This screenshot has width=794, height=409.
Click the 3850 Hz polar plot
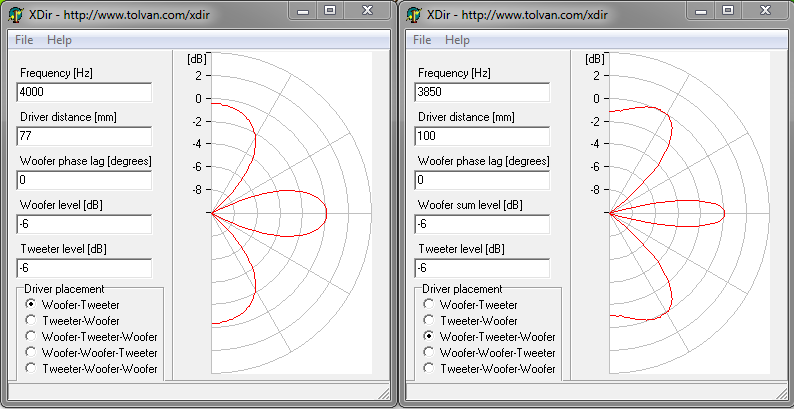[x=689, y=213]
